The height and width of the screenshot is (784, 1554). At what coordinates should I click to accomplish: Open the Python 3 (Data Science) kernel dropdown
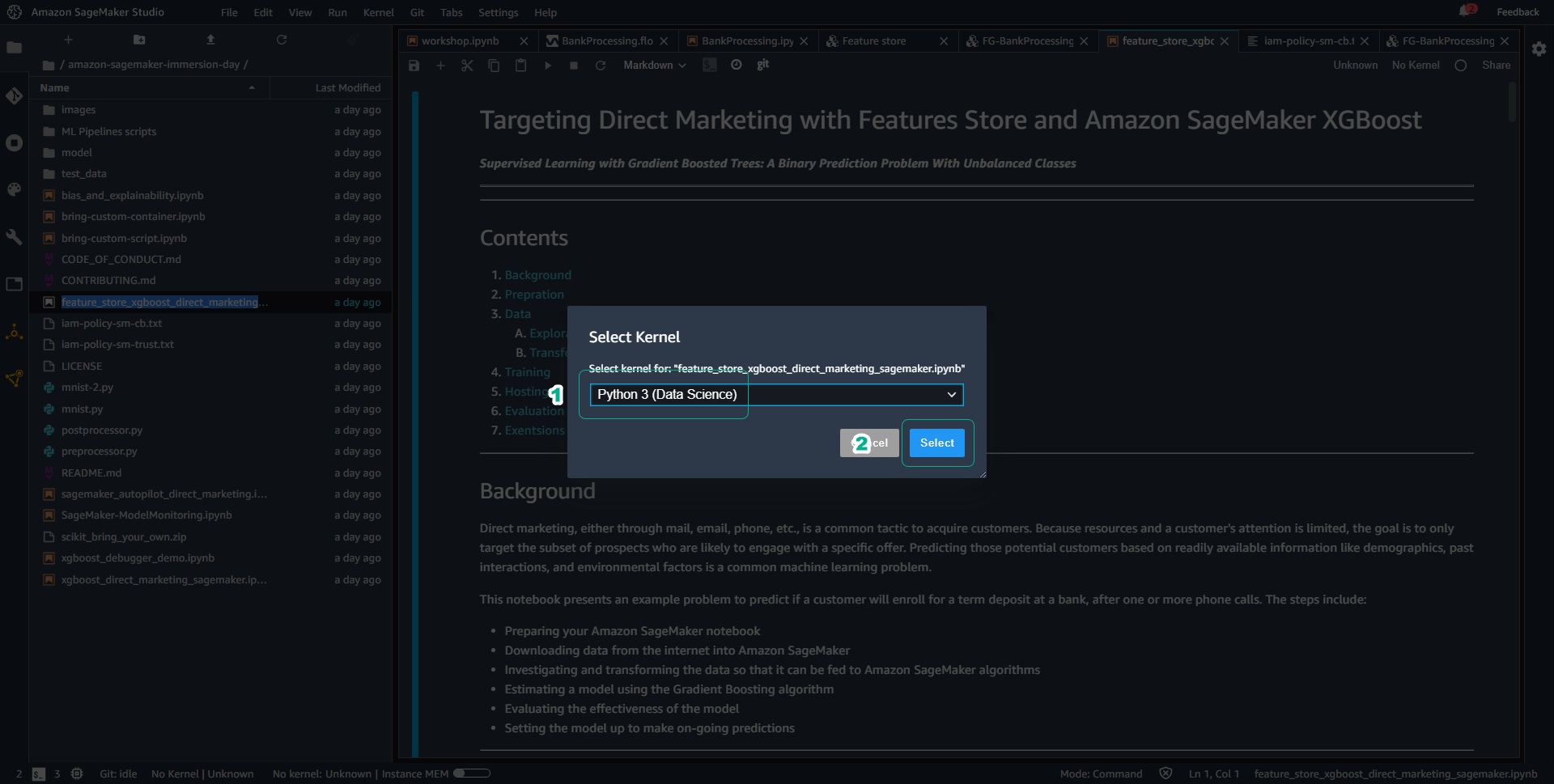click(776, 395)
